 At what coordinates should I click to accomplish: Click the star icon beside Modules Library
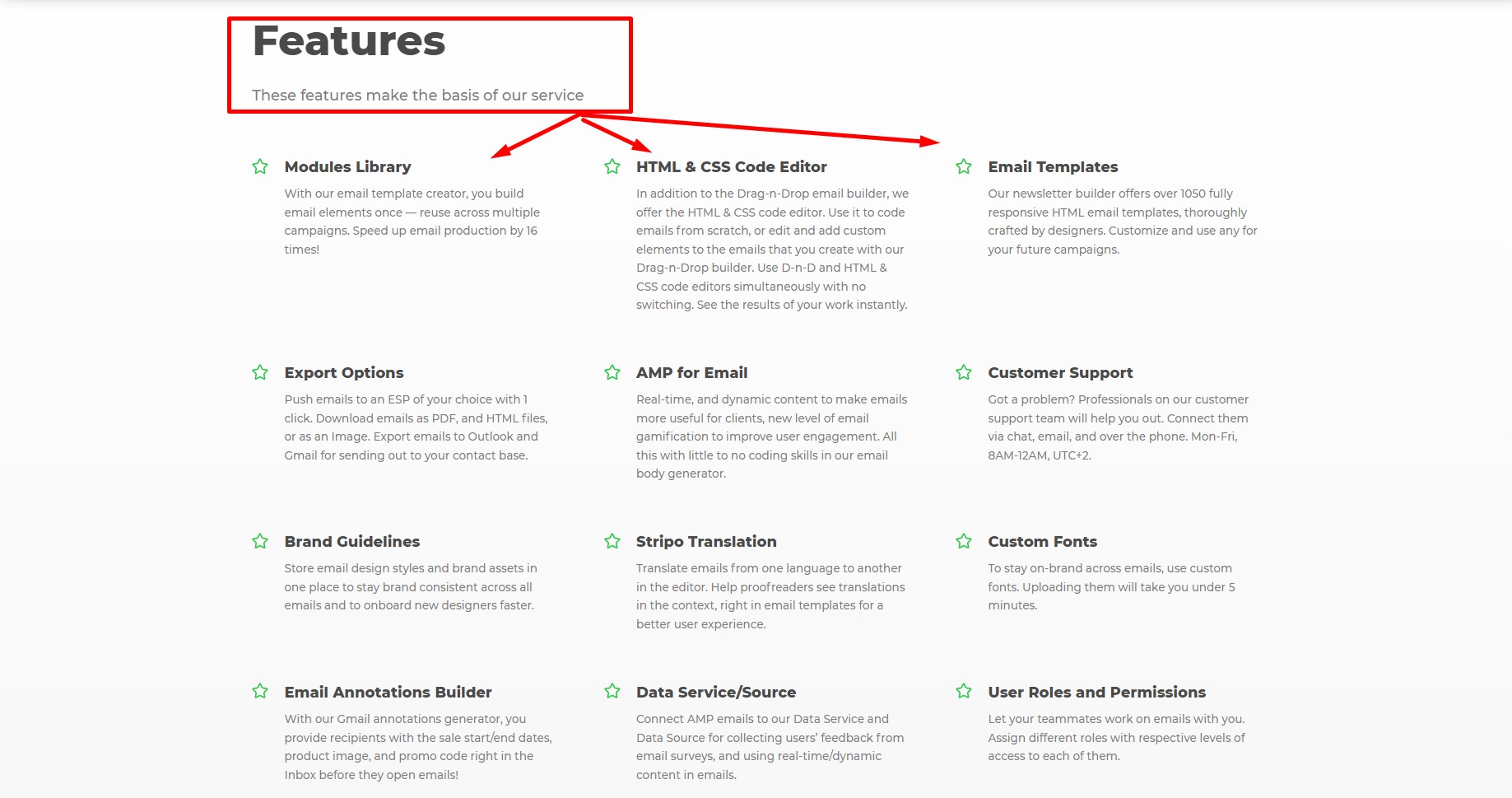[x=260, y=166]
